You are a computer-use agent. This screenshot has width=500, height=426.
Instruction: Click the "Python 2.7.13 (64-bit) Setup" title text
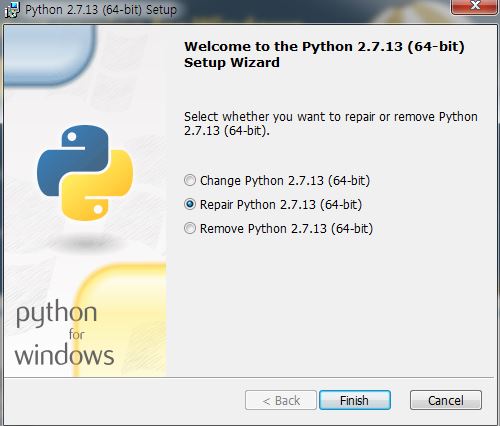101,10
